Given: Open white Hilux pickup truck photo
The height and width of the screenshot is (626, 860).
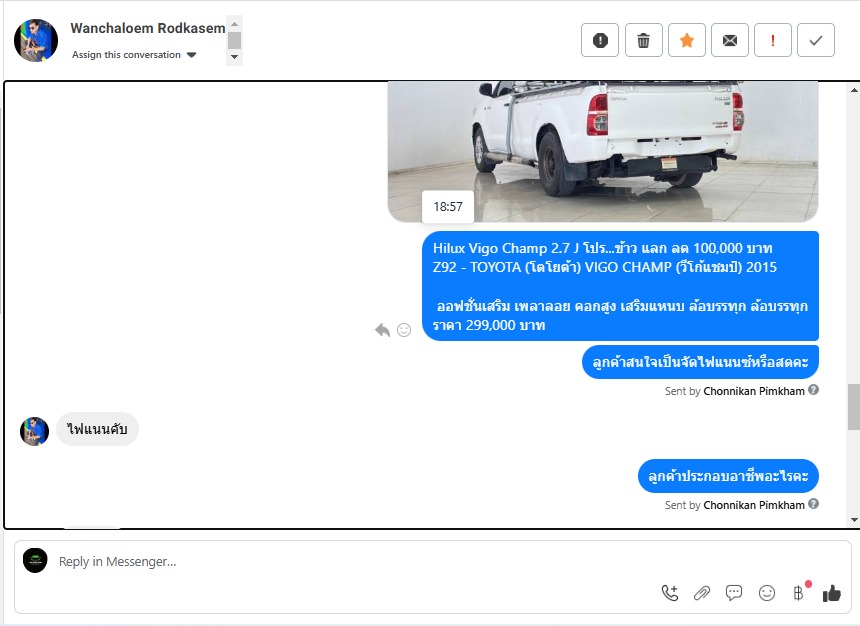Looking at the screenshot, I should click(603, 151).
